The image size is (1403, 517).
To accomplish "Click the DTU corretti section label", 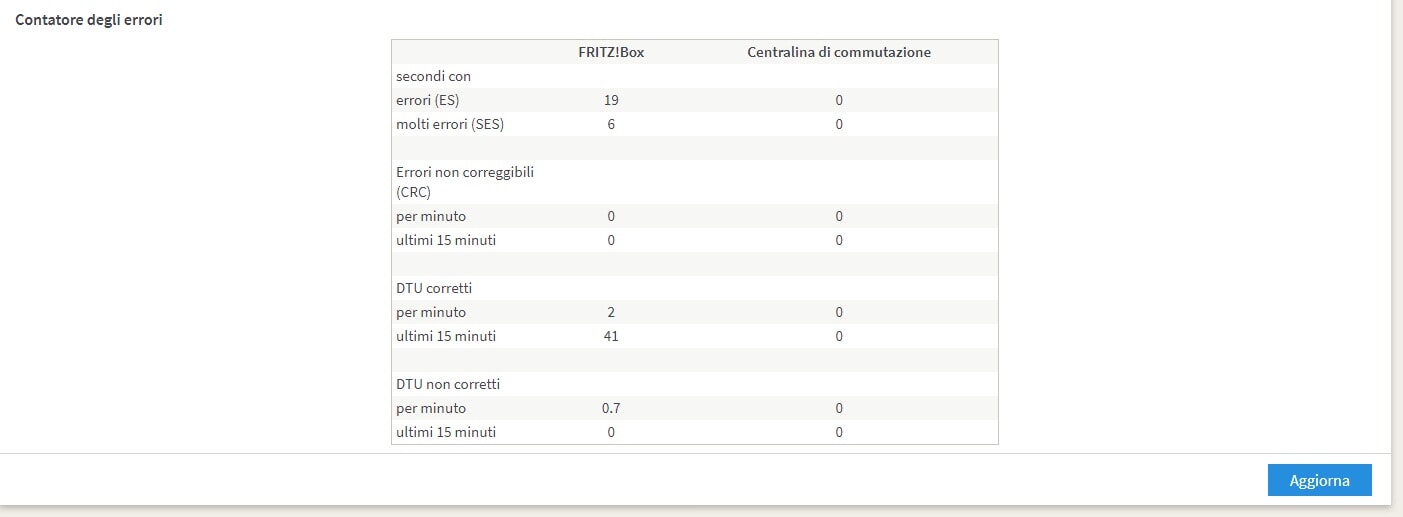I will (433, 288).
